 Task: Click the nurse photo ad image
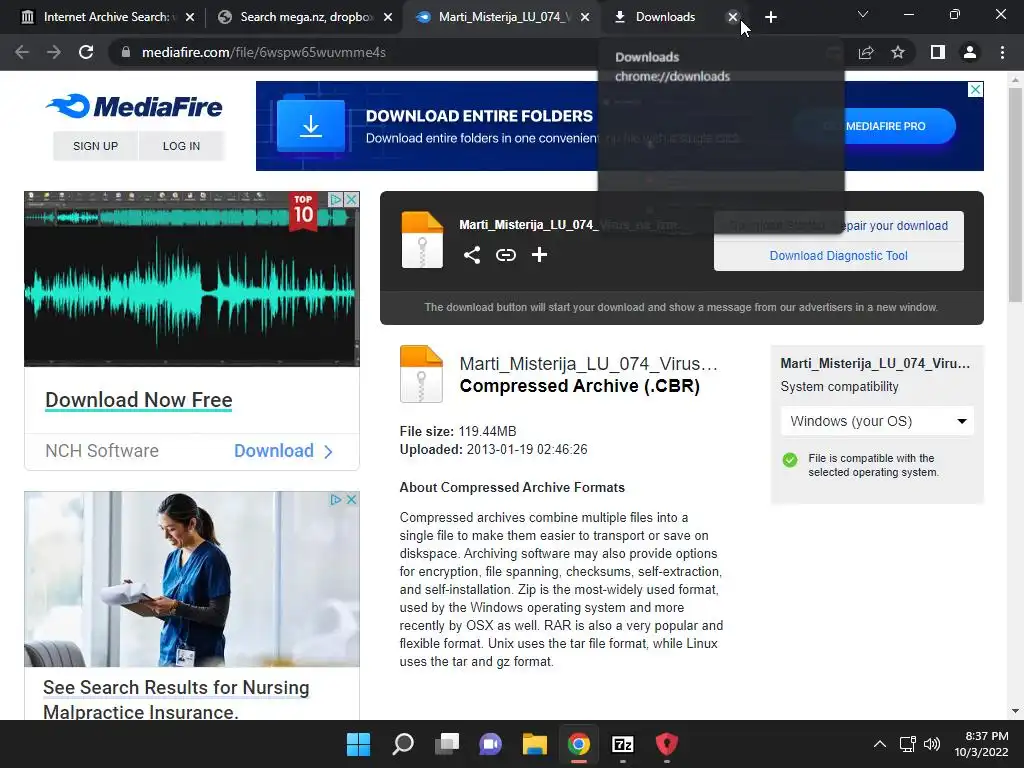191,579
